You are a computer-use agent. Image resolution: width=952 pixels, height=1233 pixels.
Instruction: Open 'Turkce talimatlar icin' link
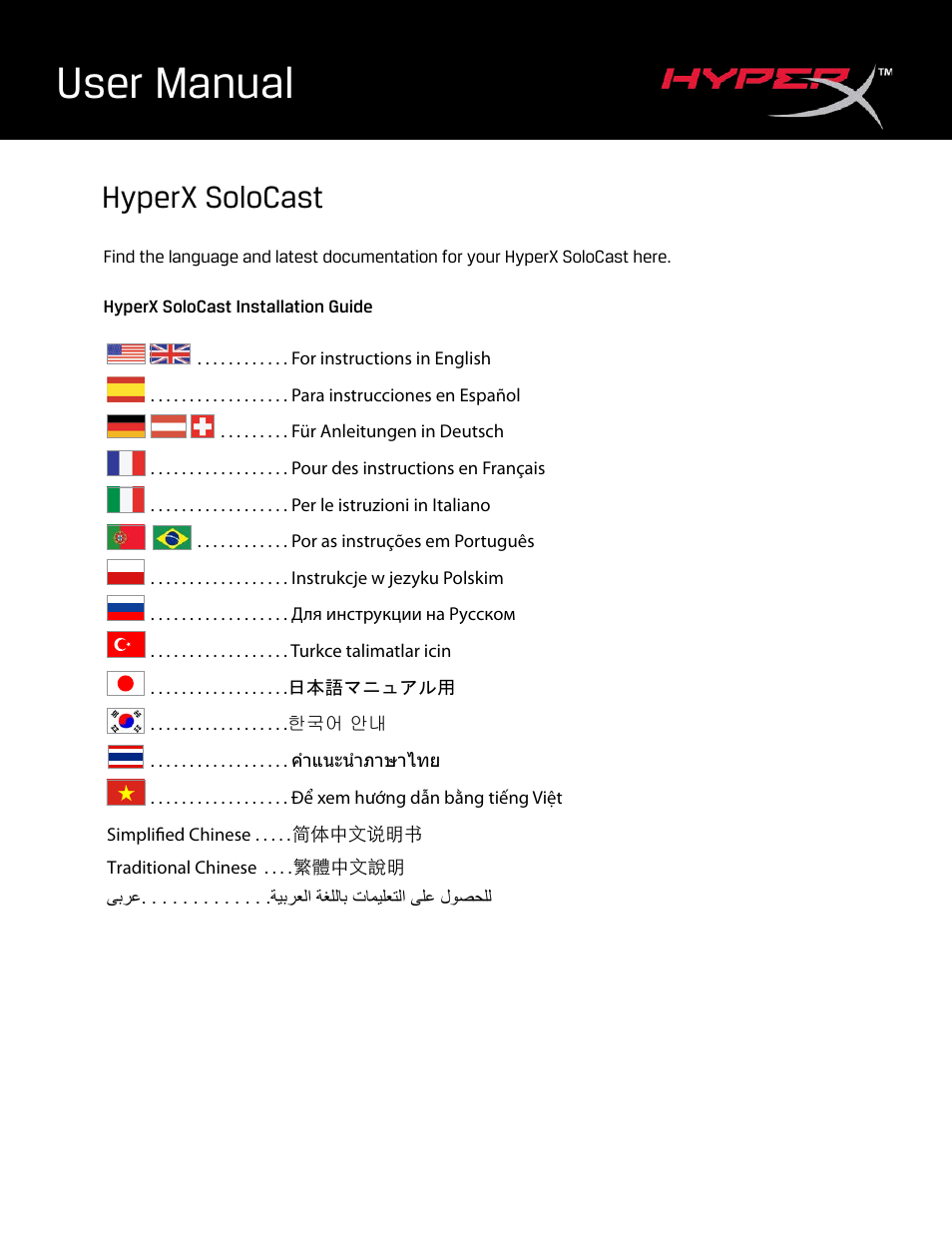tap(371, 651)
